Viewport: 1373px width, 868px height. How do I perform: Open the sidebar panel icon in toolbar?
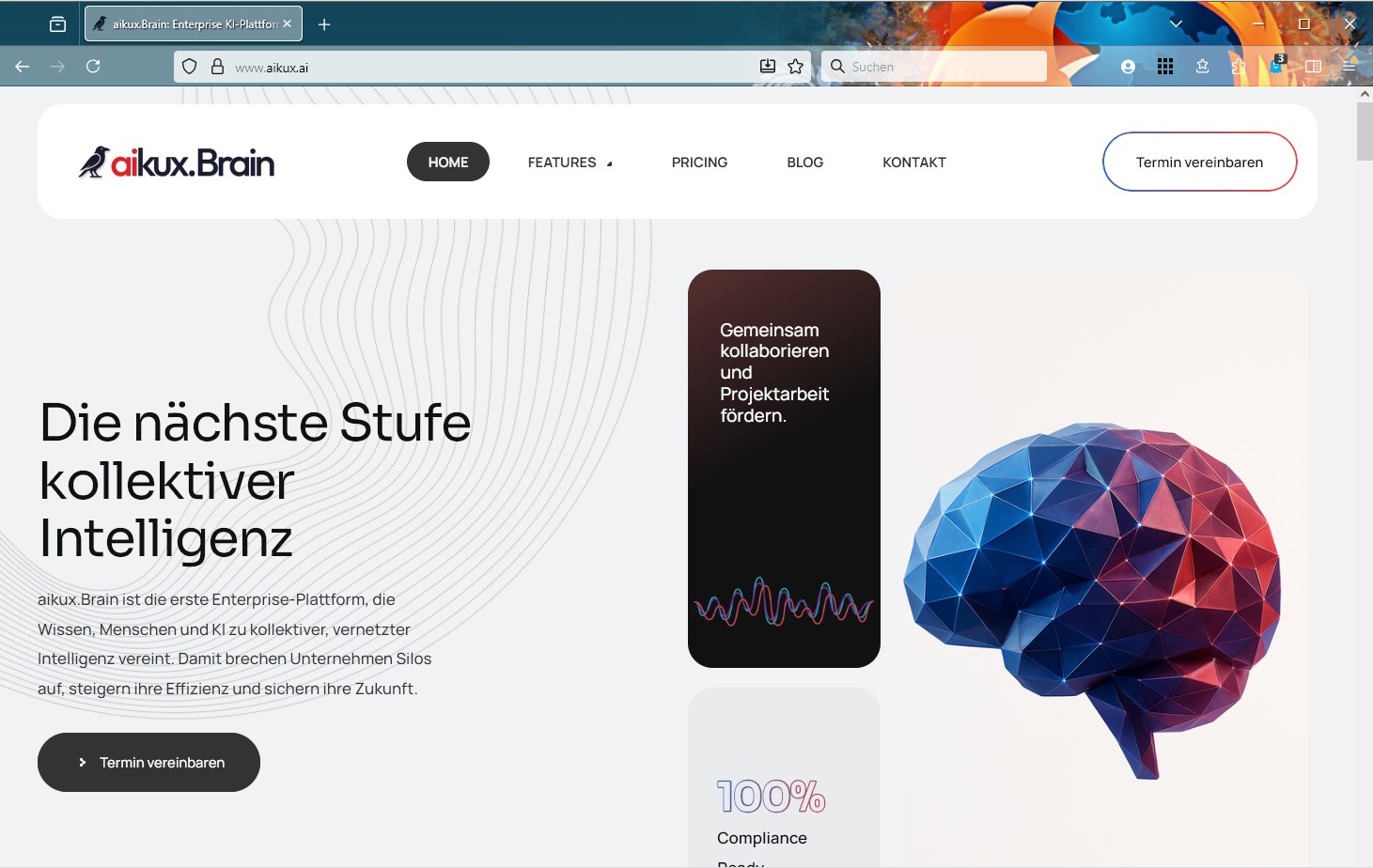(x=1313, y=66)
